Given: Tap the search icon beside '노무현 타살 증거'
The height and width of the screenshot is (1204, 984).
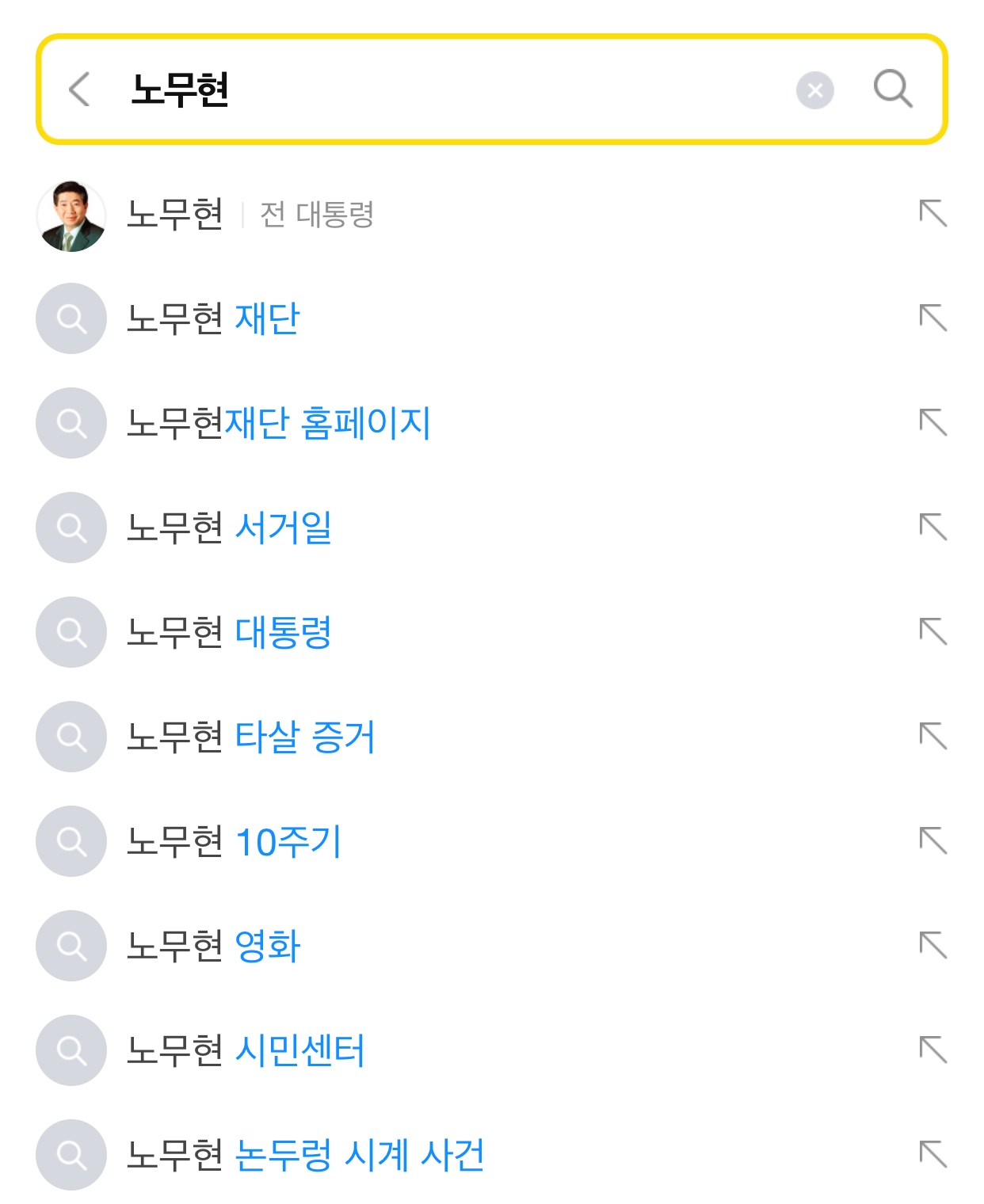Looking at the screenshot, I should pos(71,737).
